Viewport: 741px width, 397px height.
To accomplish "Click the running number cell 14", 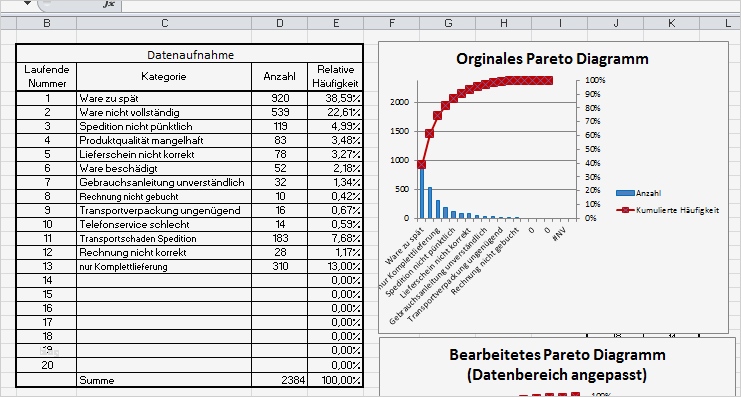I will click(46, 281).
